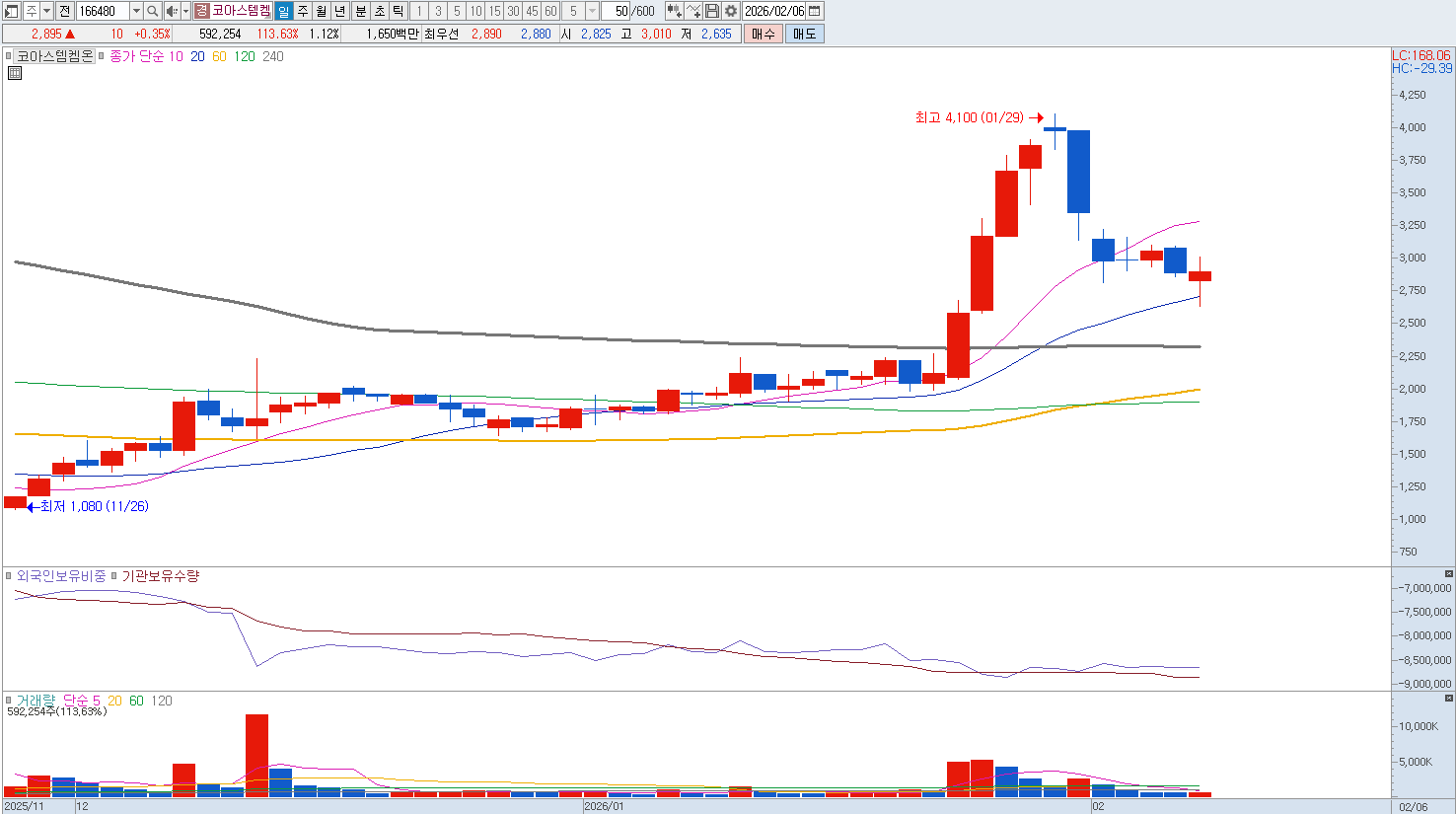Click the save floppy disk icon
This screenshot has width=1456, height=814.
click(712, 11)
